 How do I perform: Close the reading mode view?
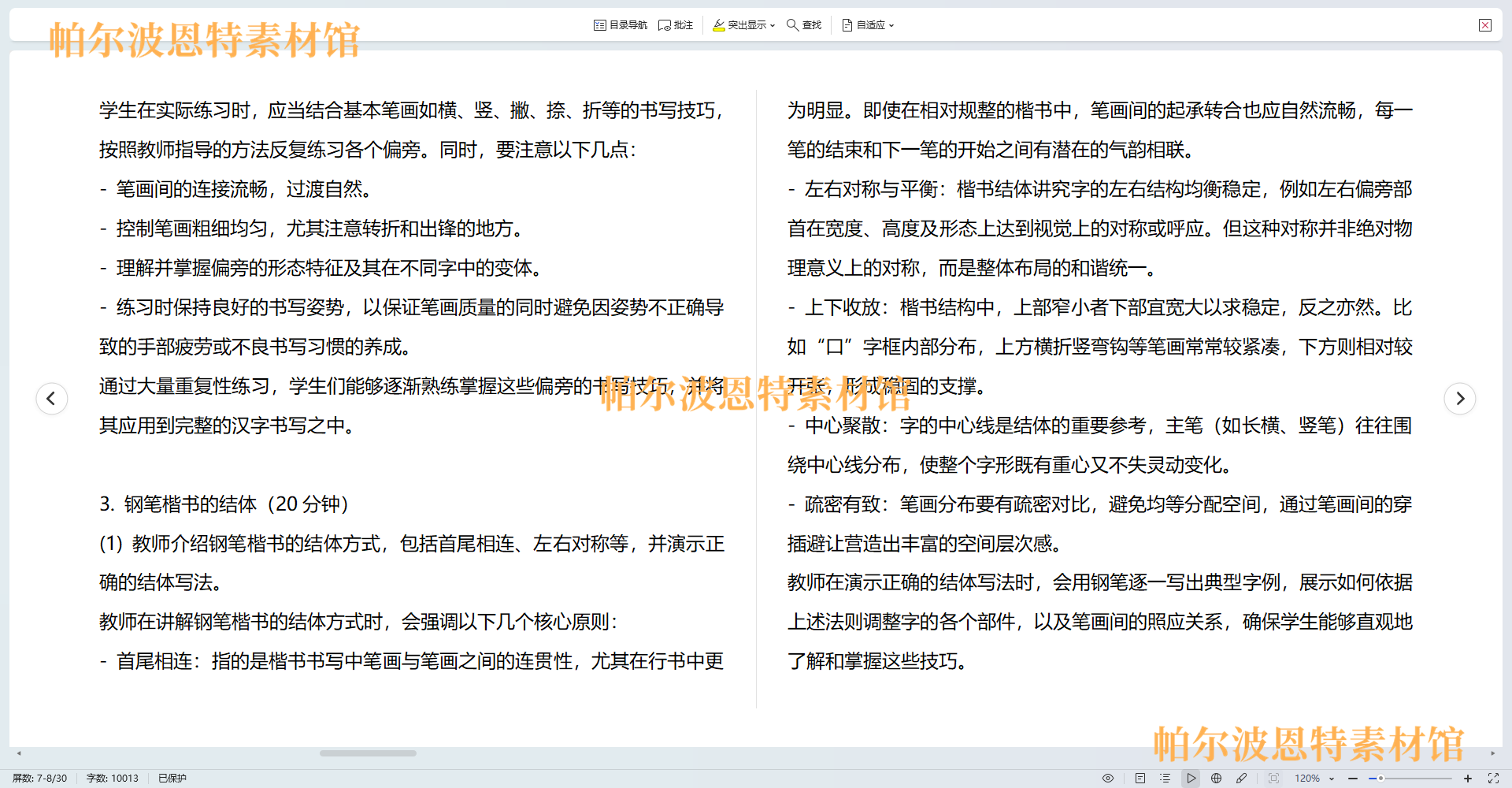pyautogui.click(x=1485, y=25)
